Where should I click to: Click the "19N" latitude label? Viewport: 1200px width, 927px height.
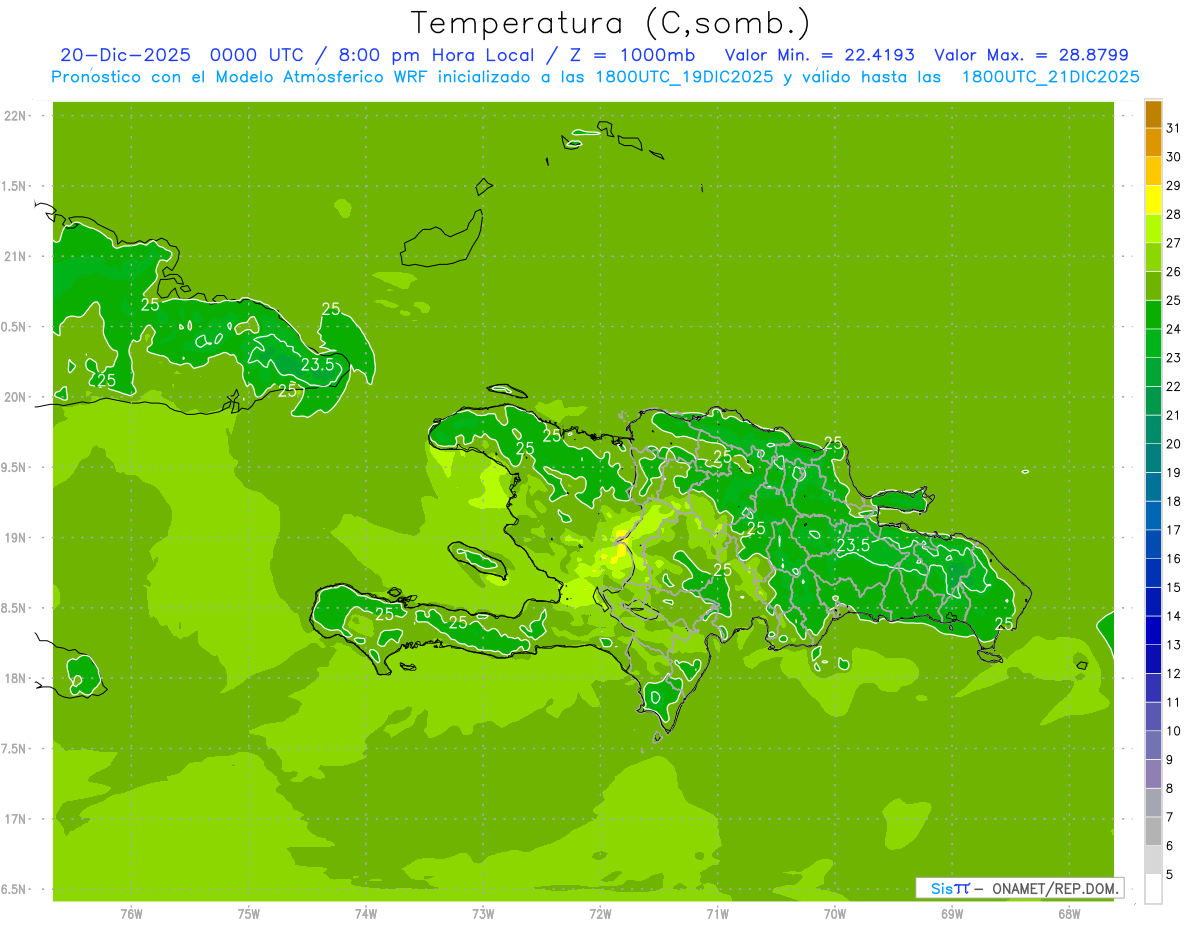click(x=17, y=538)
